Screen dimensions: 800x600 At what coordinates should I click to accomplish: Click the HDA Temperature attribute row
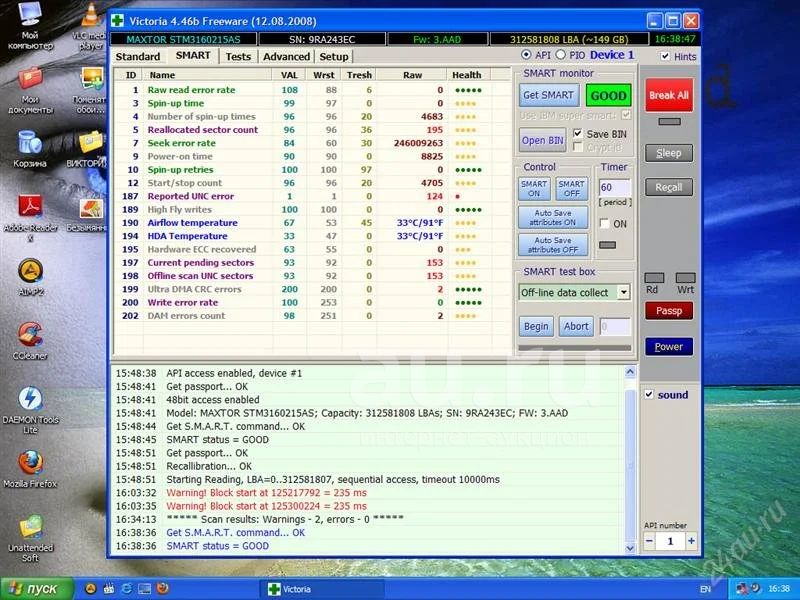pyautogui.click(x=312, y=236)
